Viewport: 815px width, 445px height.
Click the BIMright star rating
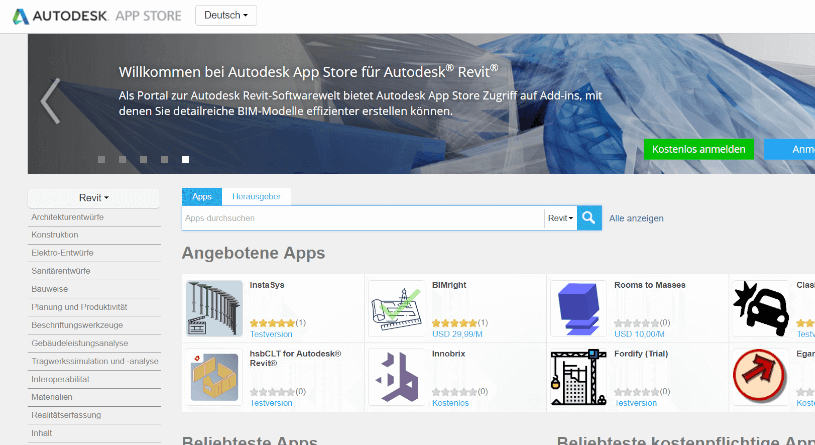coord(455,323)
